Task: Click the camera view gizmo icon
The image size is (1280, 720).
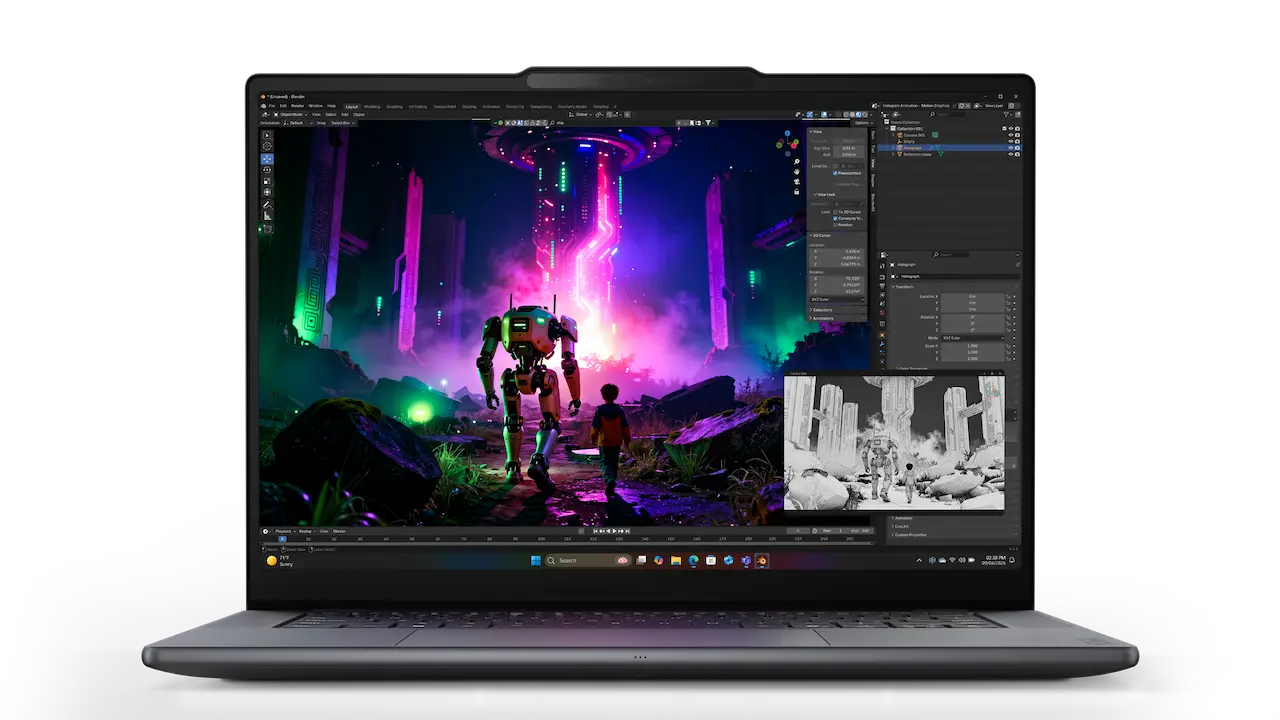Action: point(797,182)
